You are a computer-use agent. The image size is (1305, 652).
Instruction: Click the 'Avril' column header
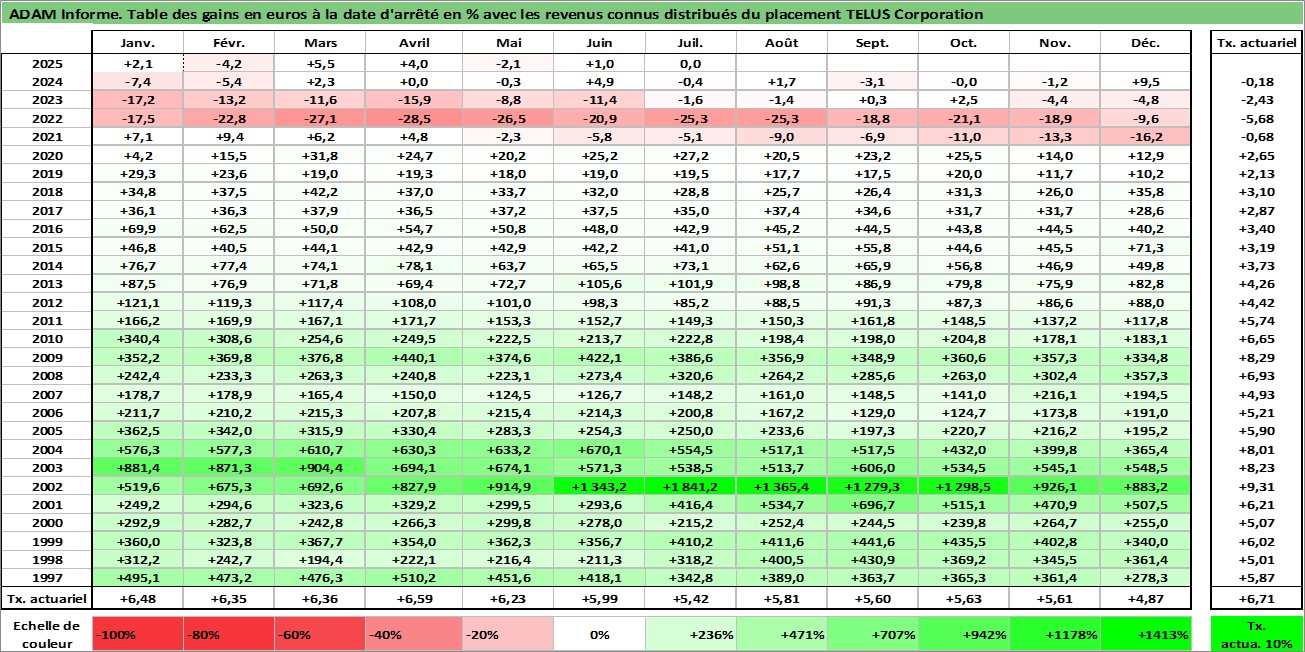coord(412,44)
